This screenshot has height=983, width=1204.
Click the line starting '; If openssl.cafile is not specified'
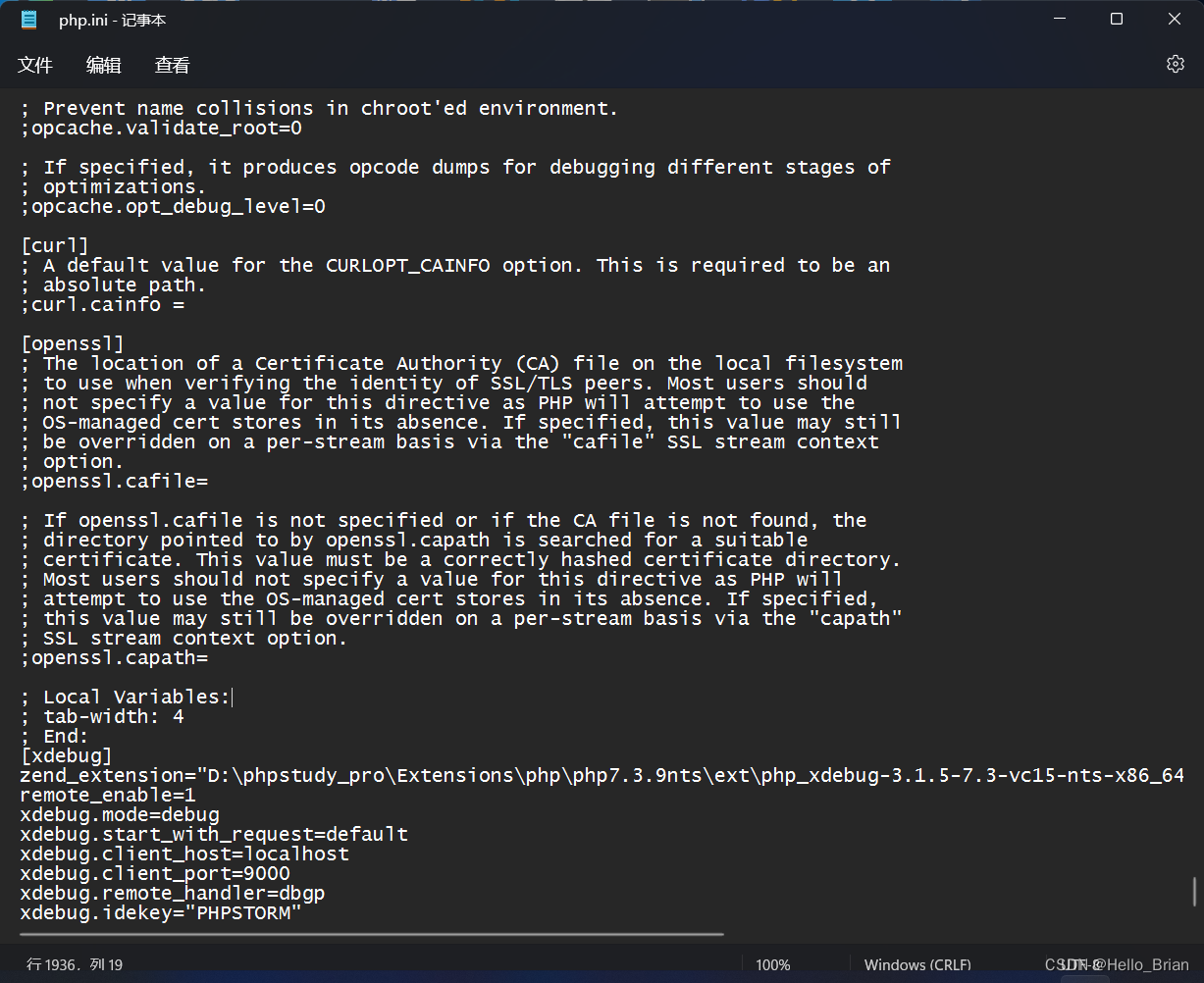pos(444,520)
